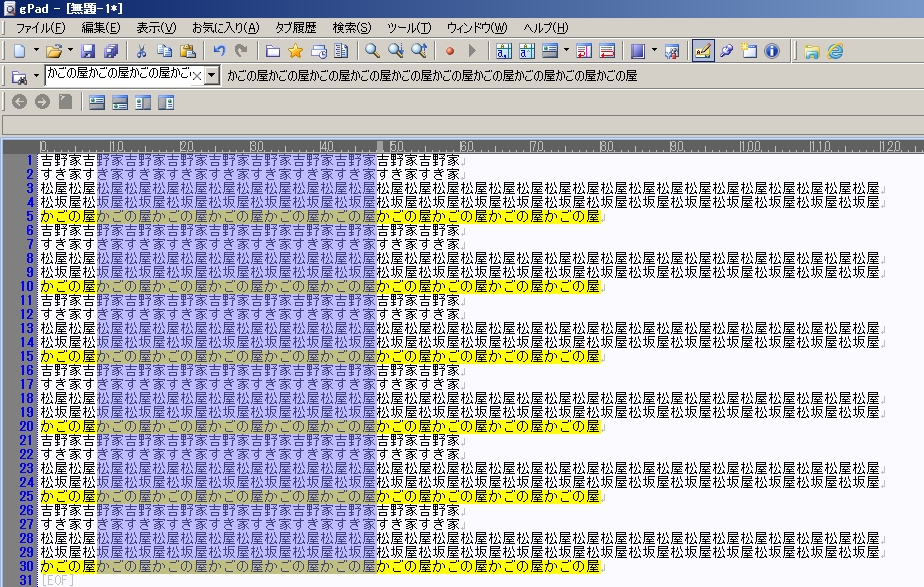Cut selection using the scissors icon
The height and width of the screenshot is (587, 924).
[x=141, y=51]
